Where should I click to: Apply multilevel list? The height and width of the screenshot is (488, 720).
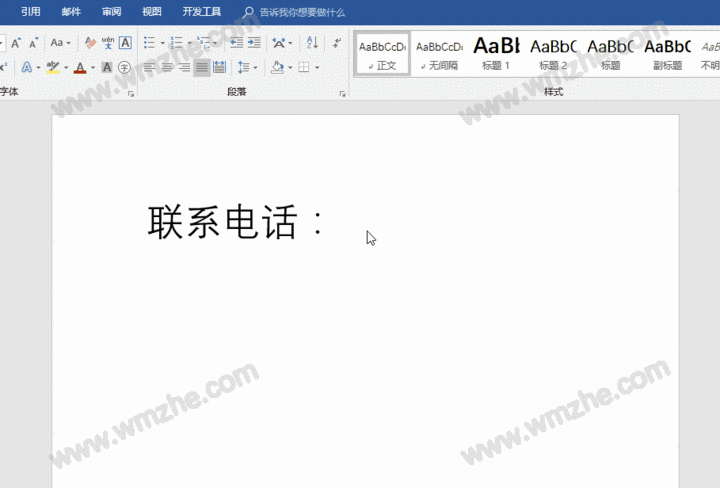(203, 43)
